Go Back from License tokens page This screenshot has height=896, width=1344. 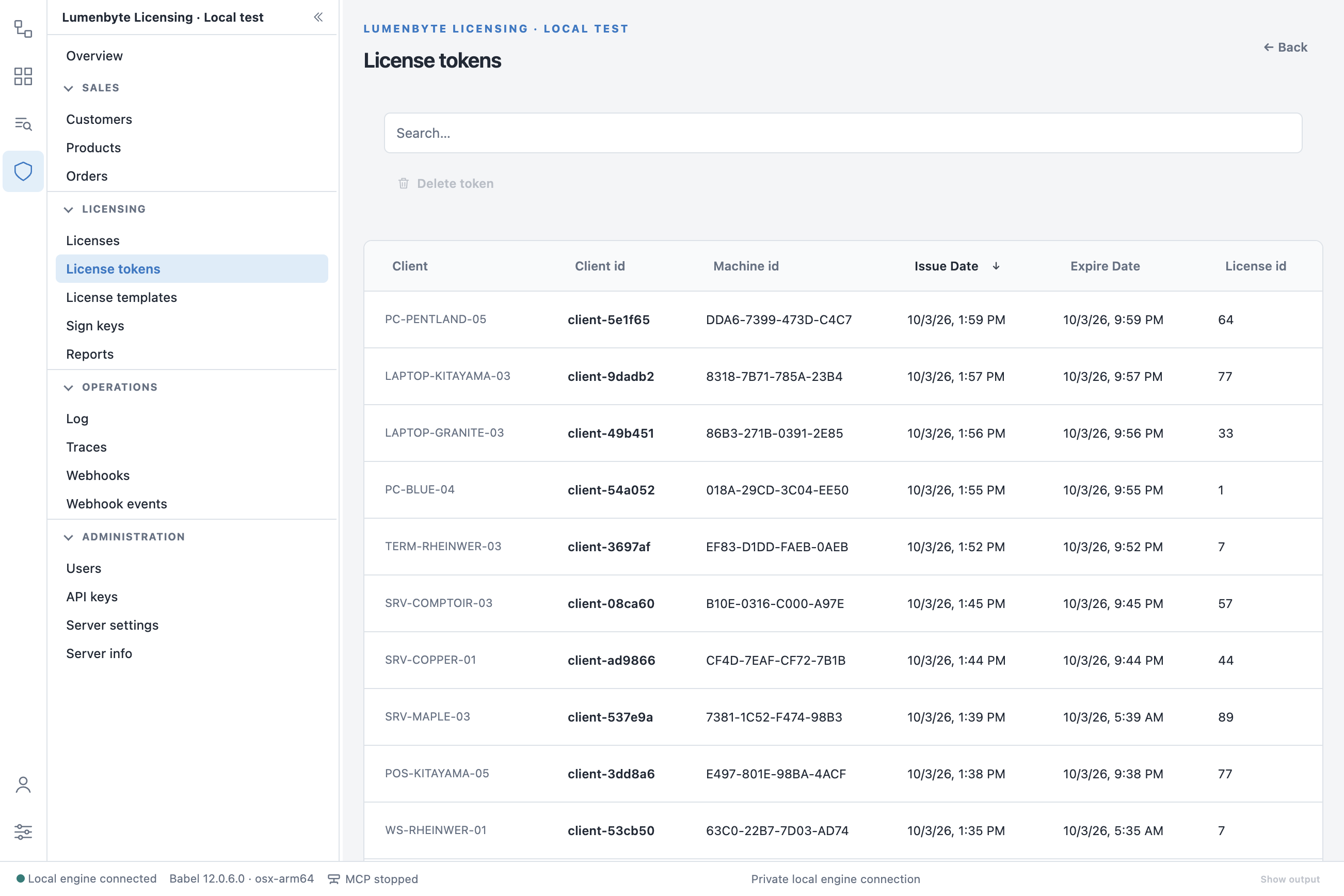[1285, 47]
